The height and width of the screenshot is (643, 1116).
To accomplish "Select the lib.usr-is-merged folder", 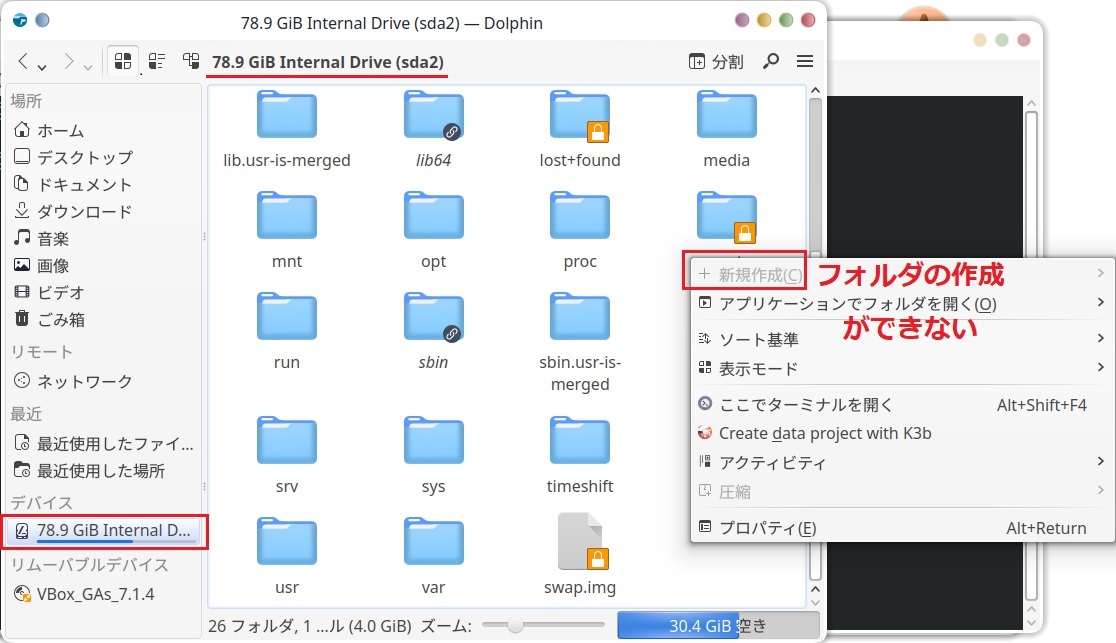I will pyautogui.click(x=287, y=129).
